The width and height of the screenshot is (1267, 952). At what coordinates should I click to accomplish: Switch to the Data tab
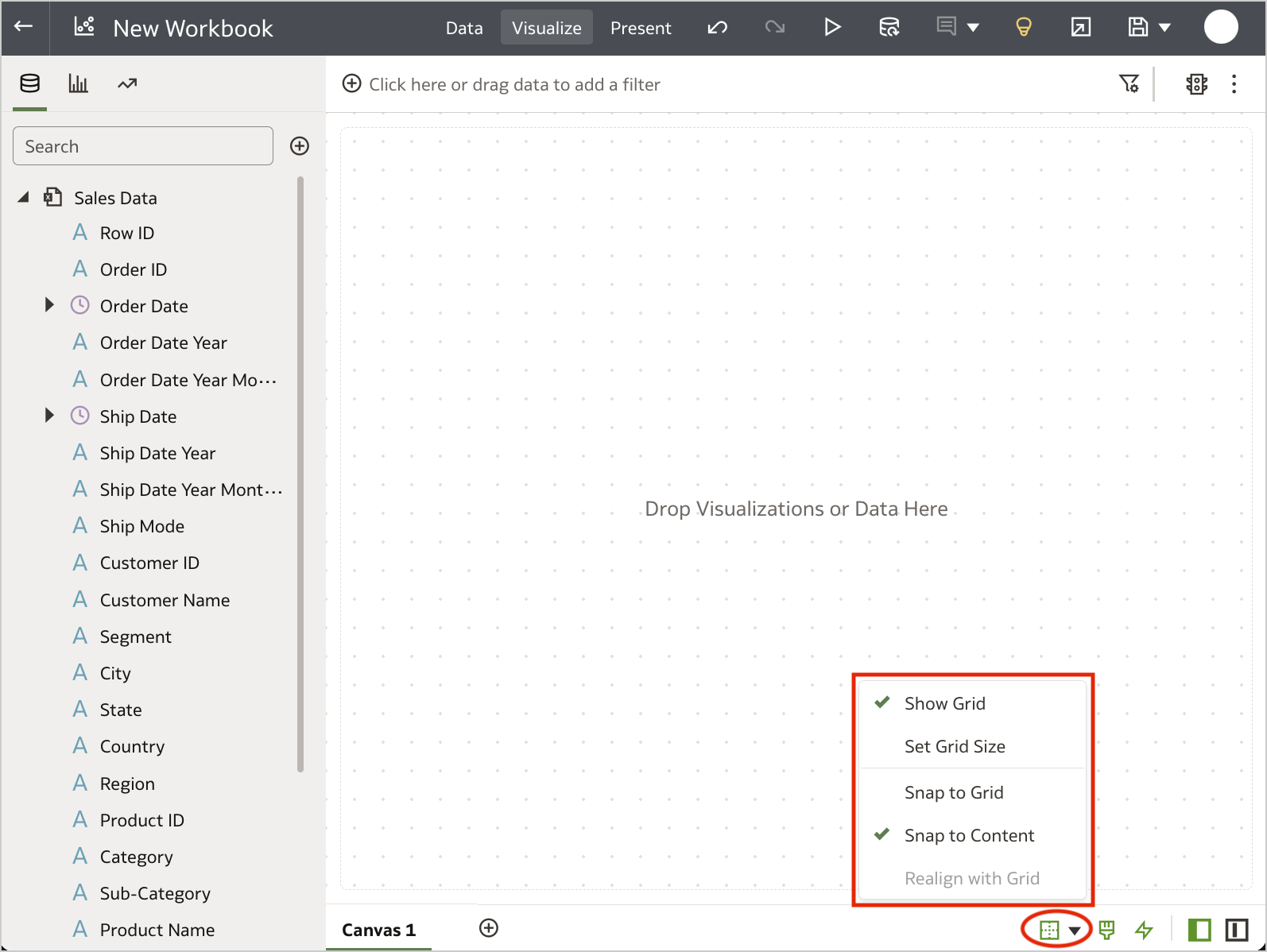tap(464, 28)
